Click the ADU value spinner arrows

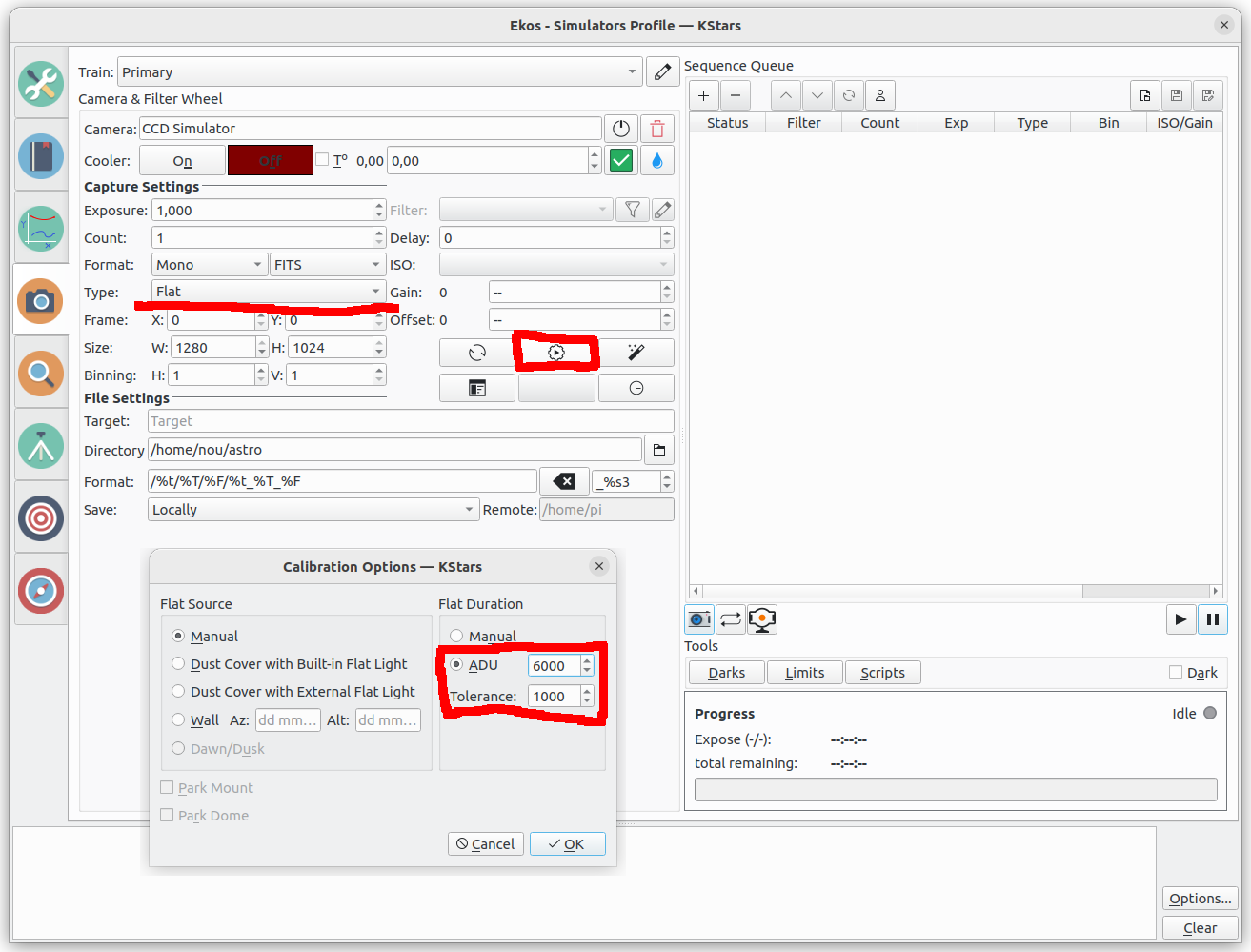(587, 665)
